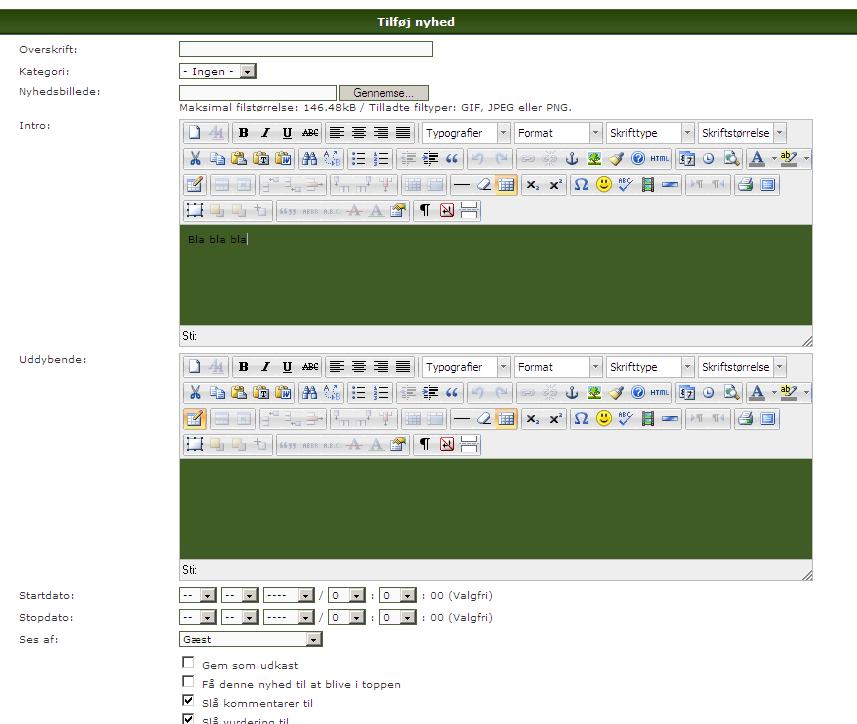The image size is (857, 724).
Task: Insert horizontal rule in Intro editor
Action: (462, 185)
